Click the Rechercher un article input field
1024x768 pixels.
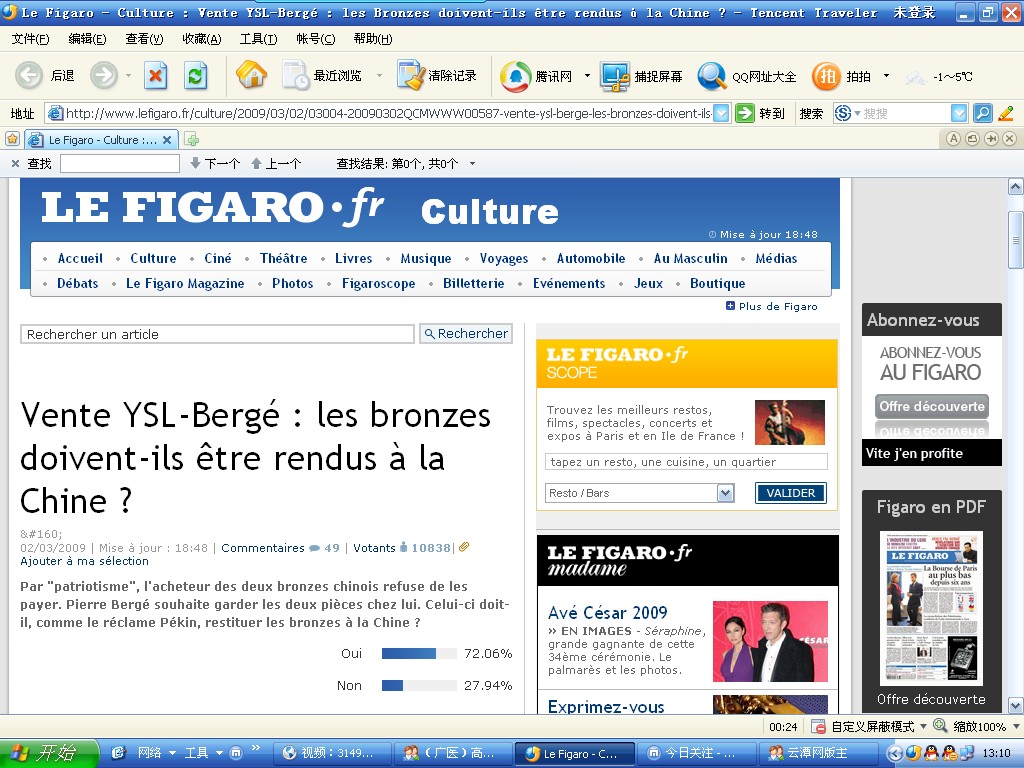(x=217, y=334)
